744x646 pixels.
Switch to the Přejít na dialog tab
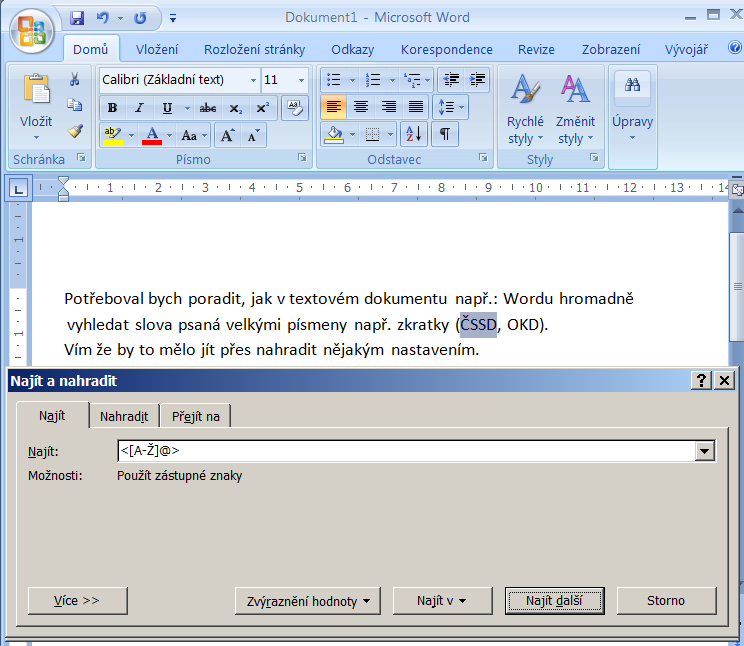click(195, 416)
